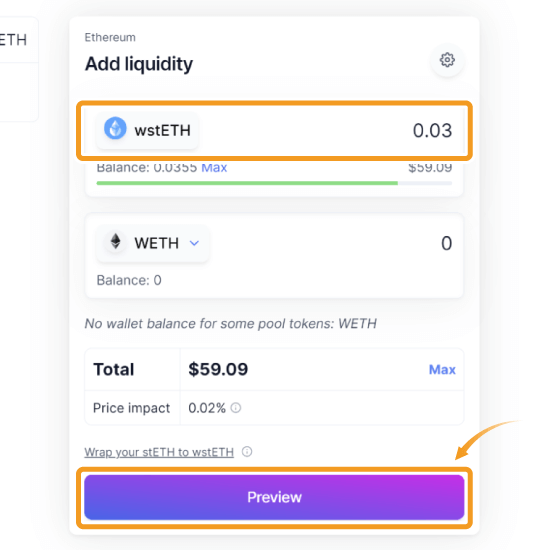The image size is (550, 550).
Task: Click the green wstETH balance slider bar
Action: click(x=274, y=183)
